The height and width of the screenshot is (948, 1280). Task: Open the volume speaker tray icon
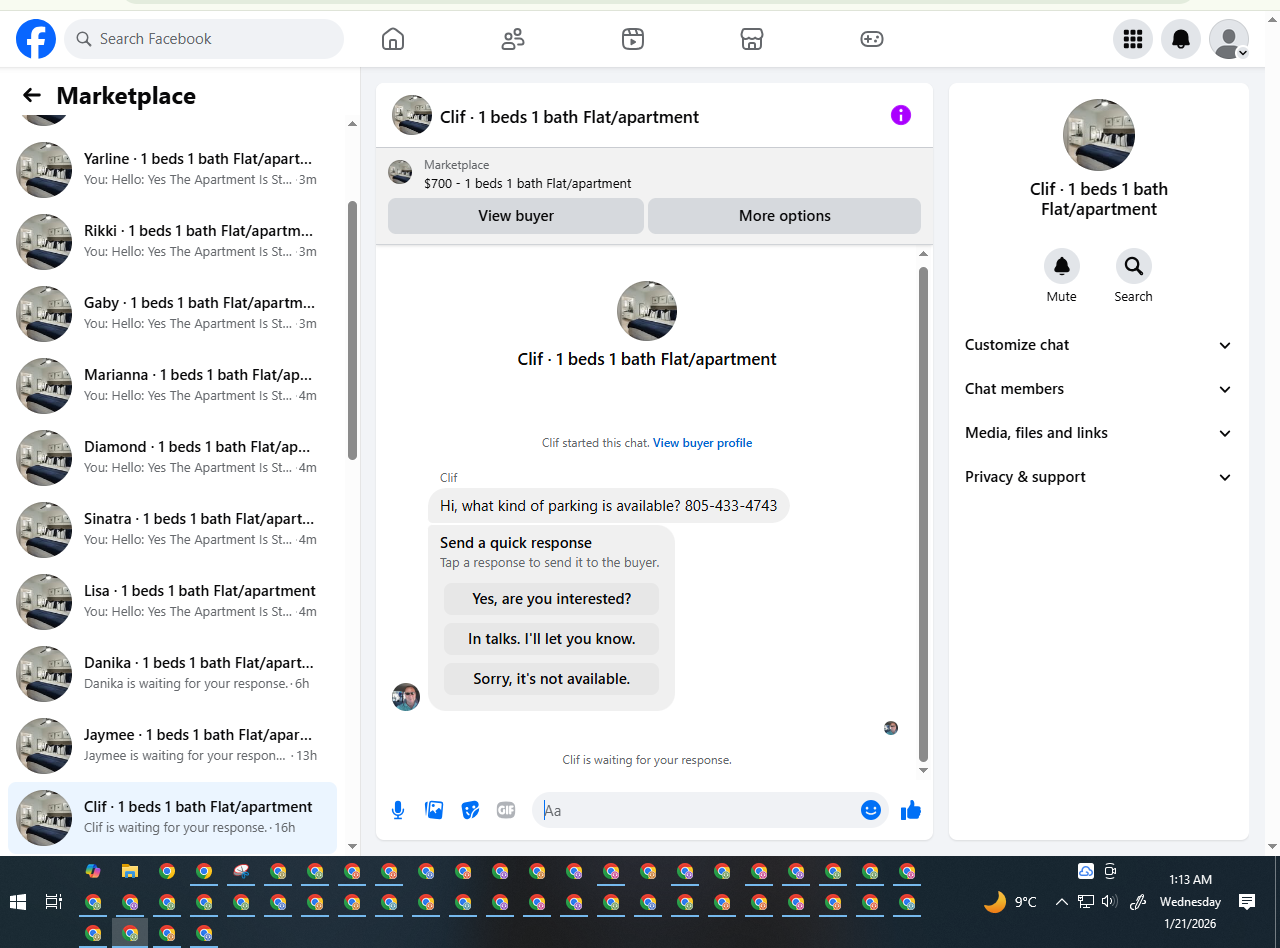coord(1109,902)
